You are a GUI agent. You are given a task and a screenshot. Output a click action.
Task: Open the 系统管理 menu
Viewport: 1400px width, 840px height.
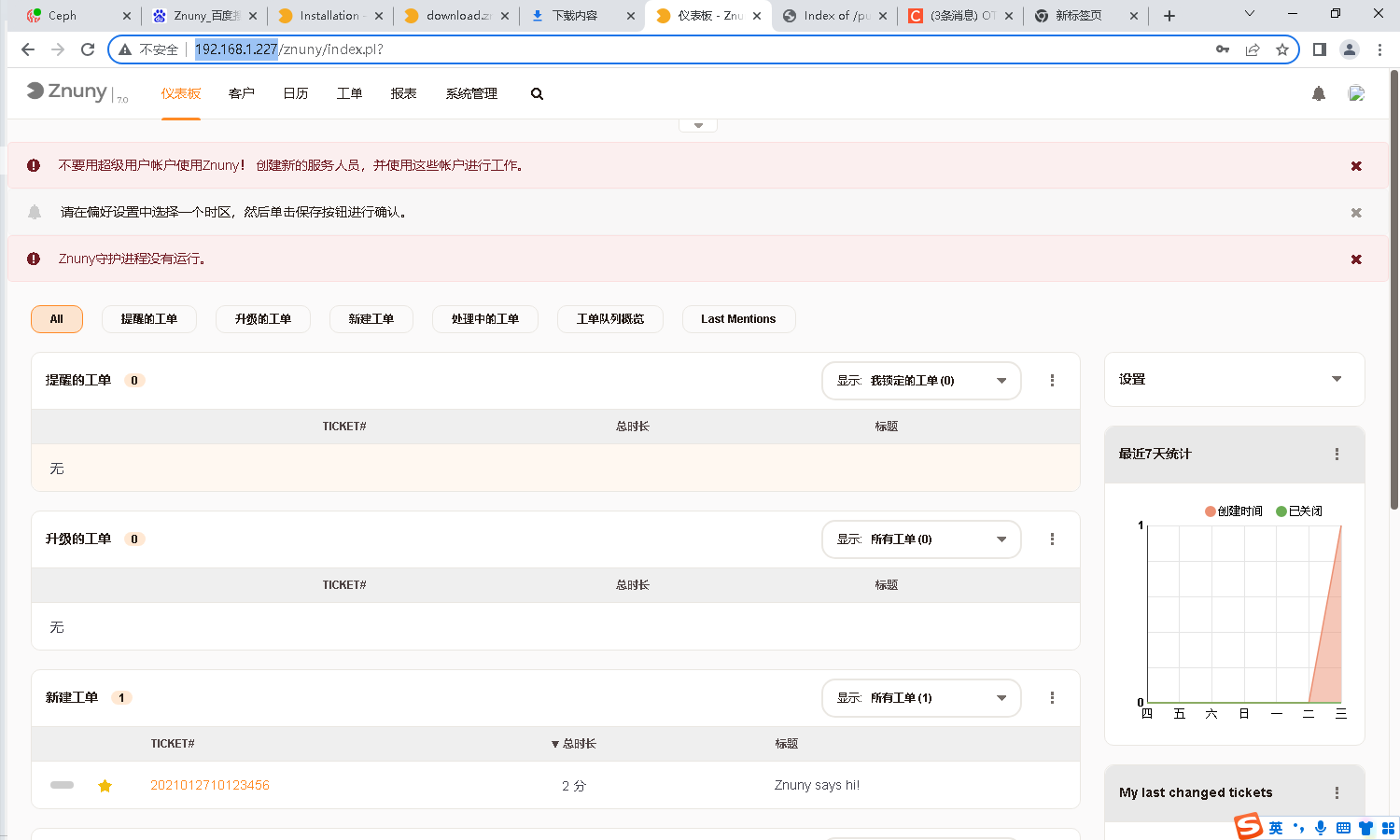point(471,93)
